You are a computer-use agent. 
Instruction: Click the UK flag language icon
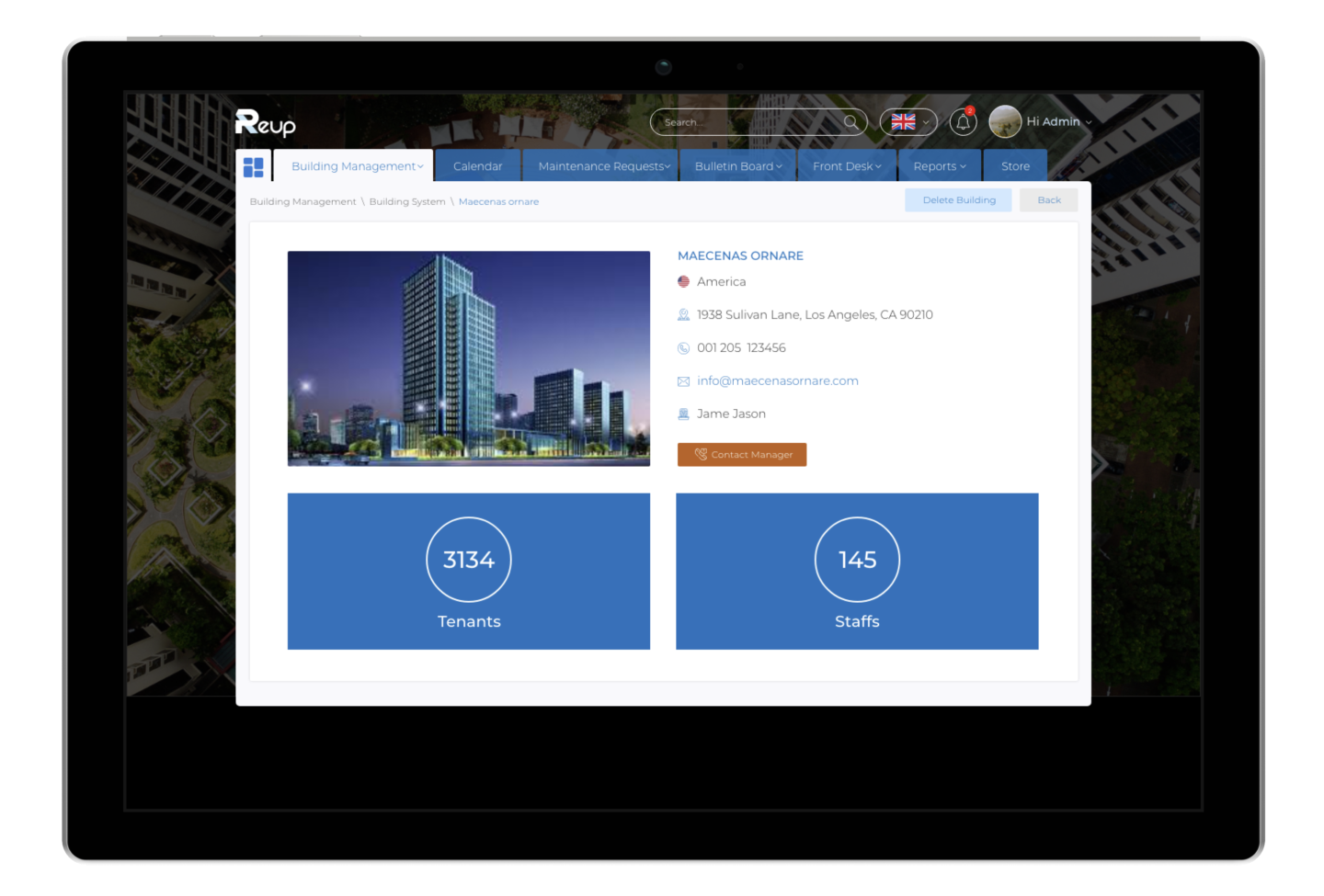(903, 122)
